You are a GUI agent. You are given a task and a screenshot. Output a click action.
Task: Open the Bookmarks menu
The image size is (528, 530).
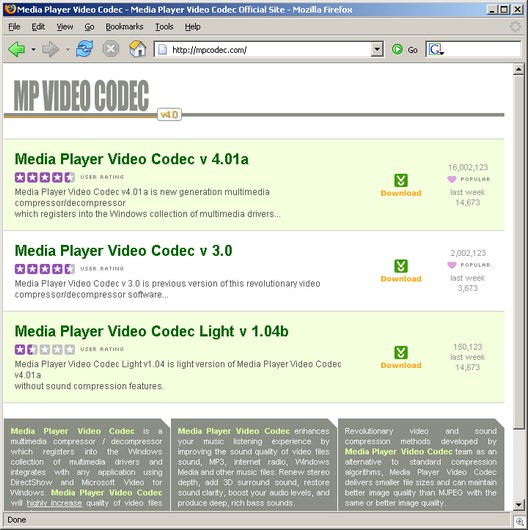click(124, 27)
